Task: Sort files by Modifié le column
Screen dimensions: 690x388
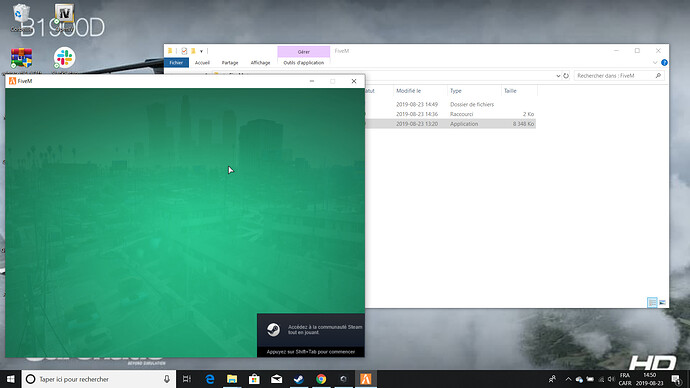Action: pyautogui.click(x=408, y=91)
